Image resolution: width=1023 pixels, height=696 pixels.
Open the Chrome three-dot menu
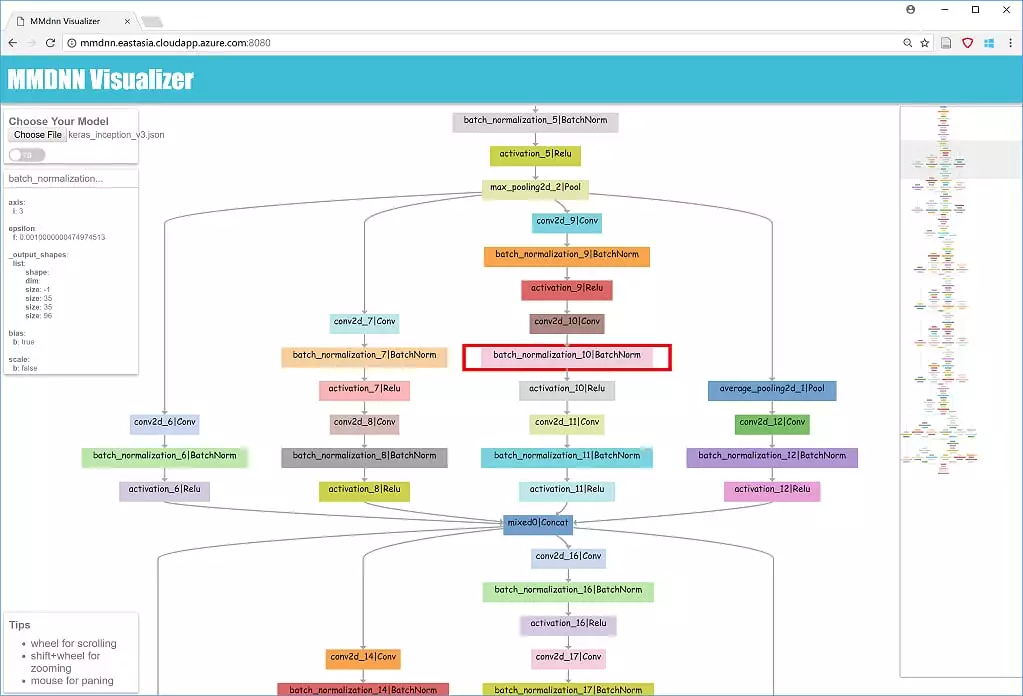tap(1010, 43)
